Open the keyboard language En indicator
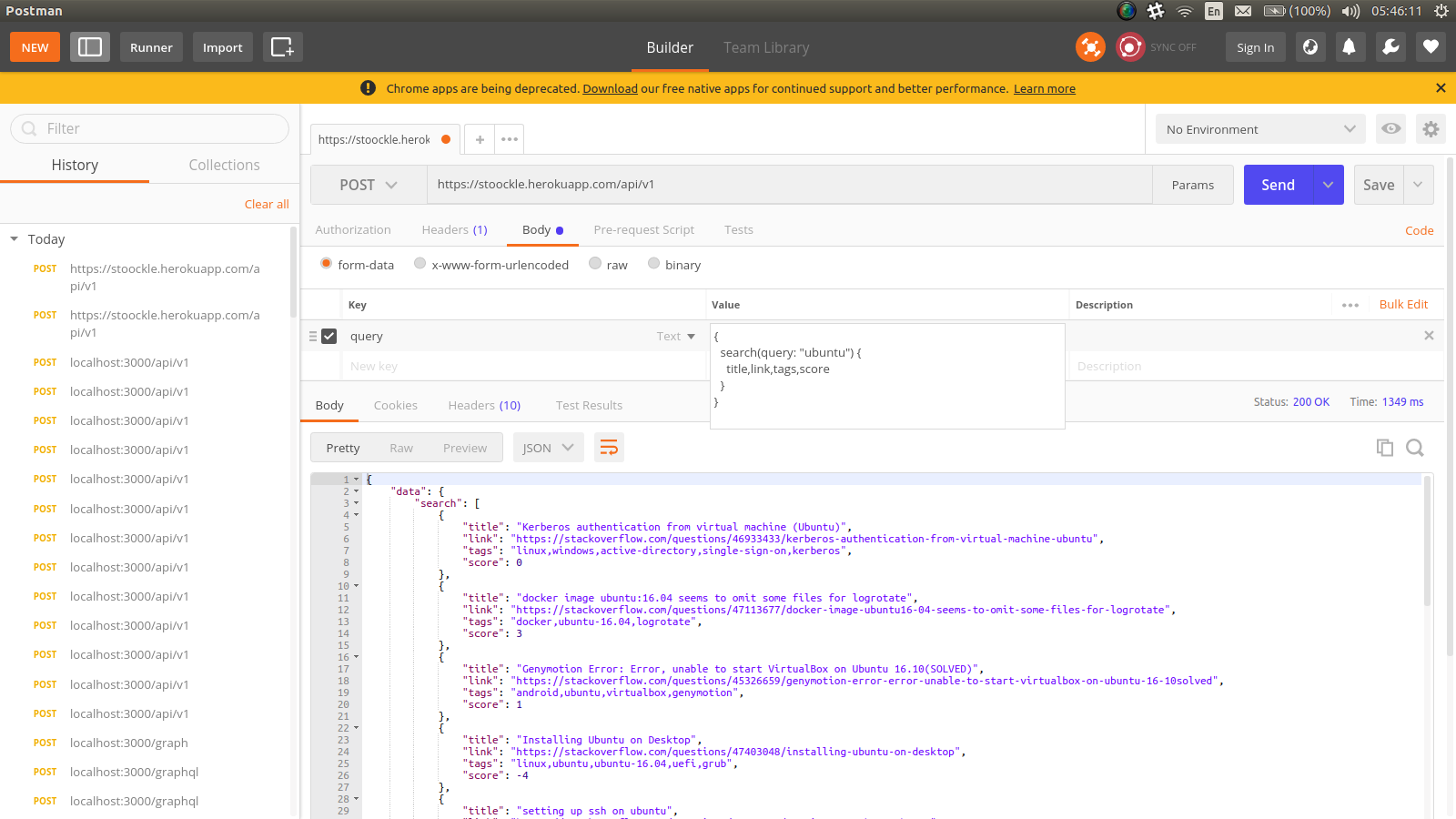 point(1214,11)
